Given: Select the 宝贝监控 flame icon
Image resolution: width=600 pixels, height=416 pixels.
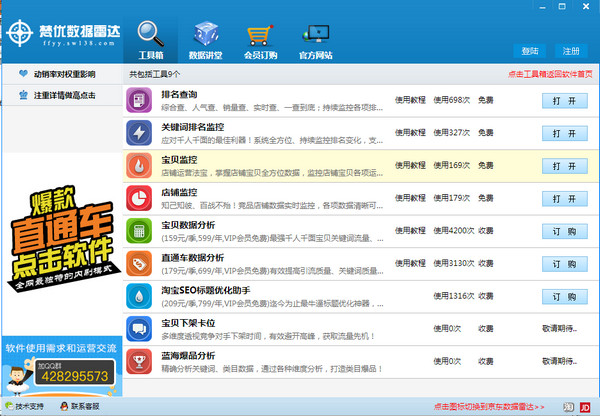Looking at the screenshot, I should point(139,165).
